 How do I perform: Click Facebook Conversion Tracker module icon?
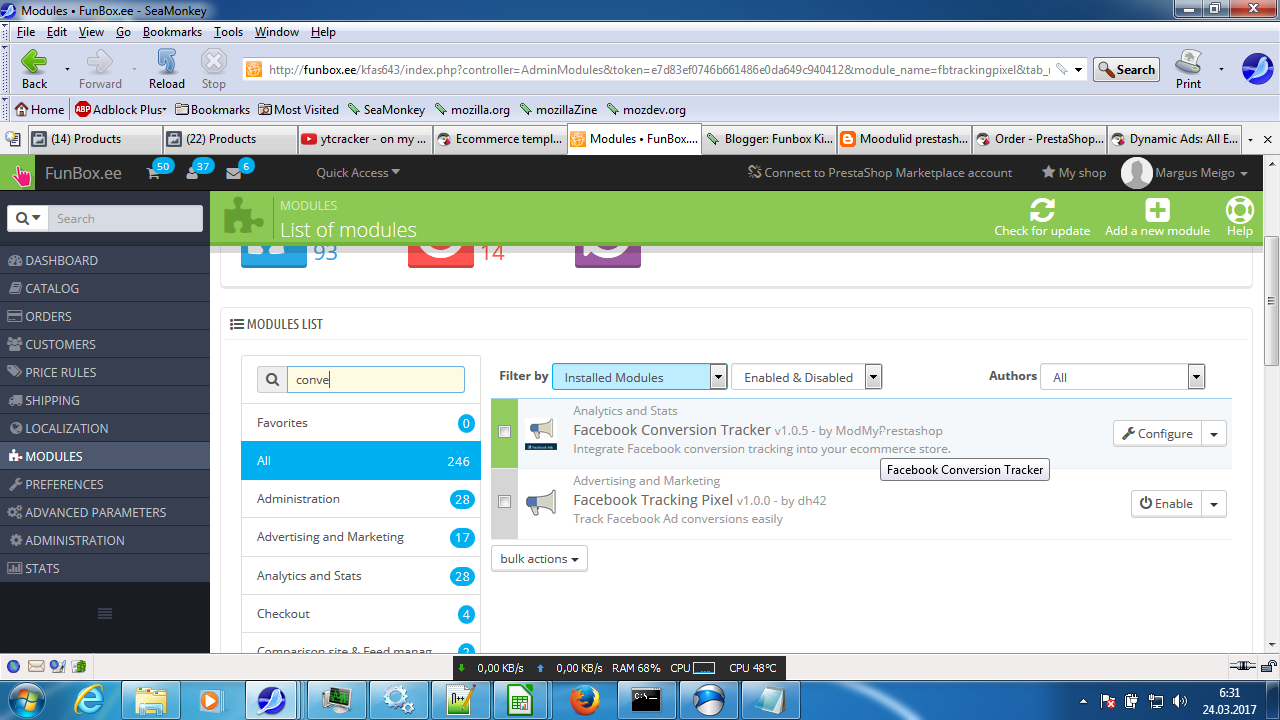[x=540, y=434]
